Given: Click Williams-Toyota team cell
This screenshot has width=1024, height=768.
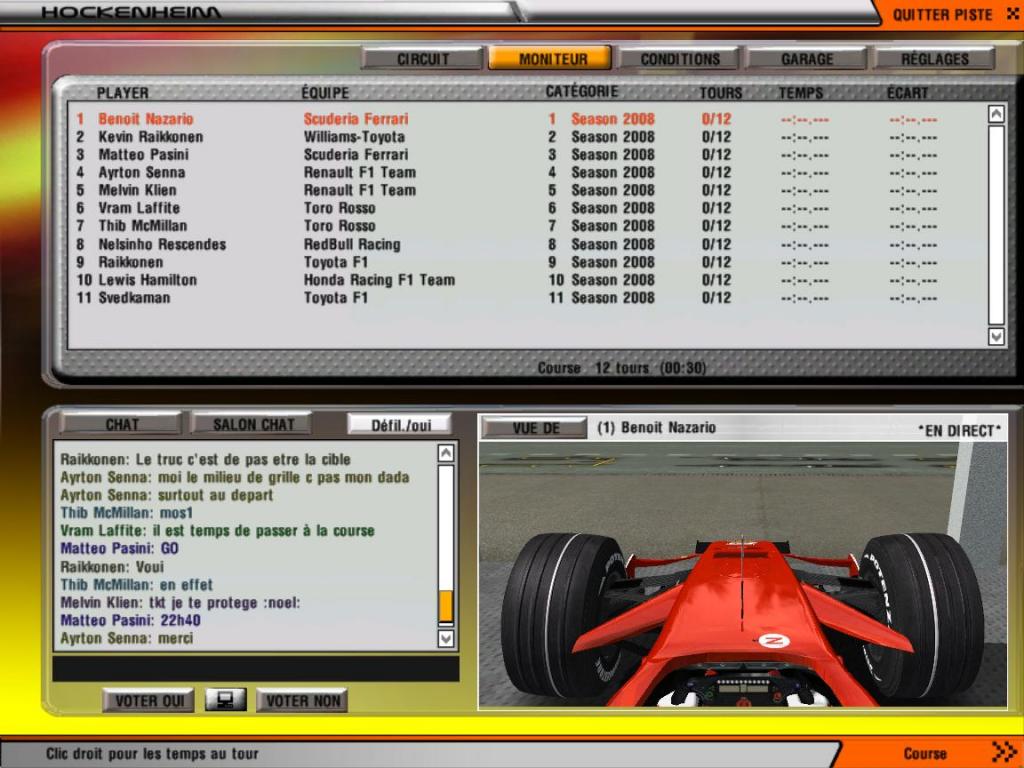Looking at the screenshot, I should (x=354, y=137).
